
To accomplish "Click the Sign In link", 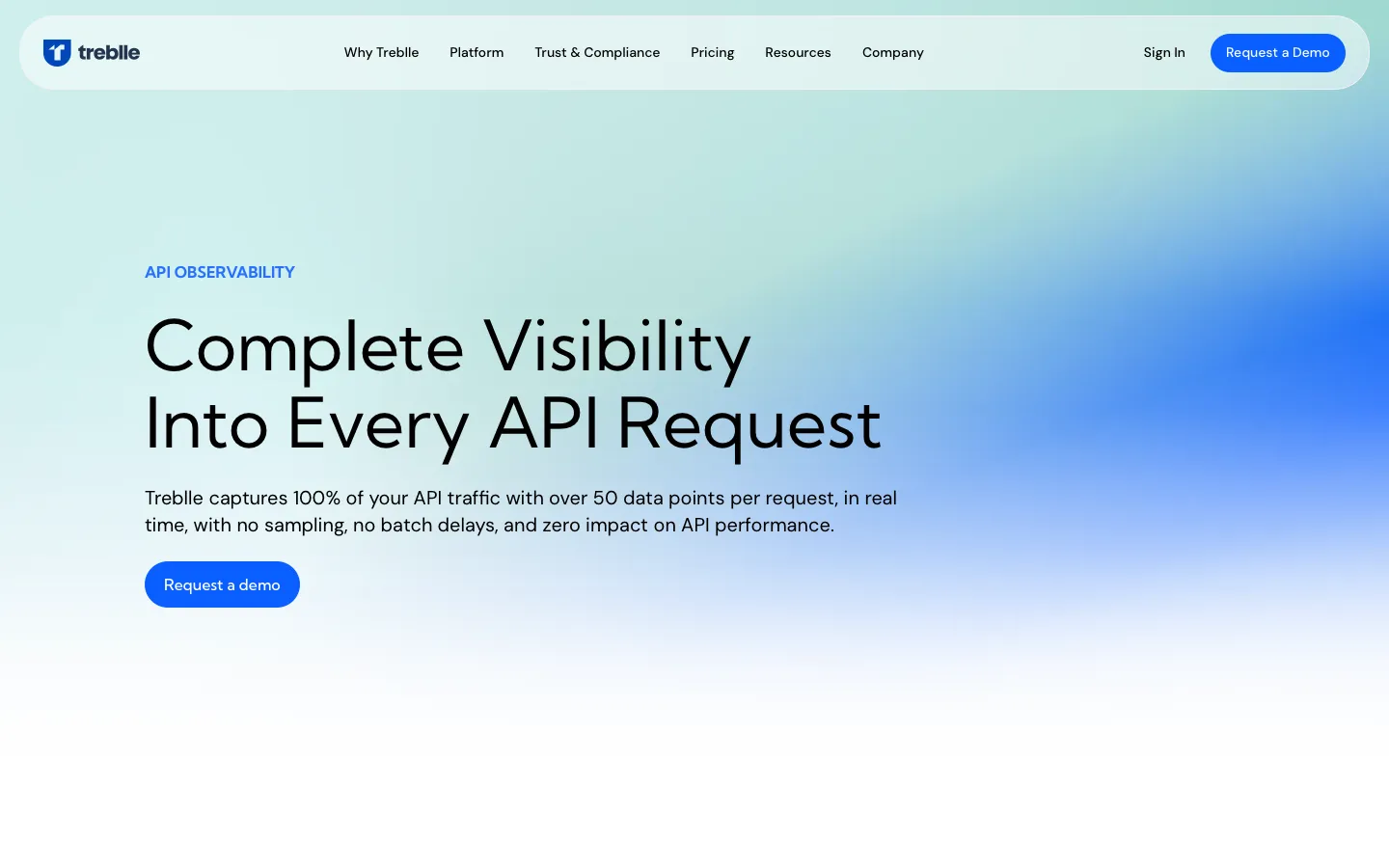I will click(x=1164, y=52).
